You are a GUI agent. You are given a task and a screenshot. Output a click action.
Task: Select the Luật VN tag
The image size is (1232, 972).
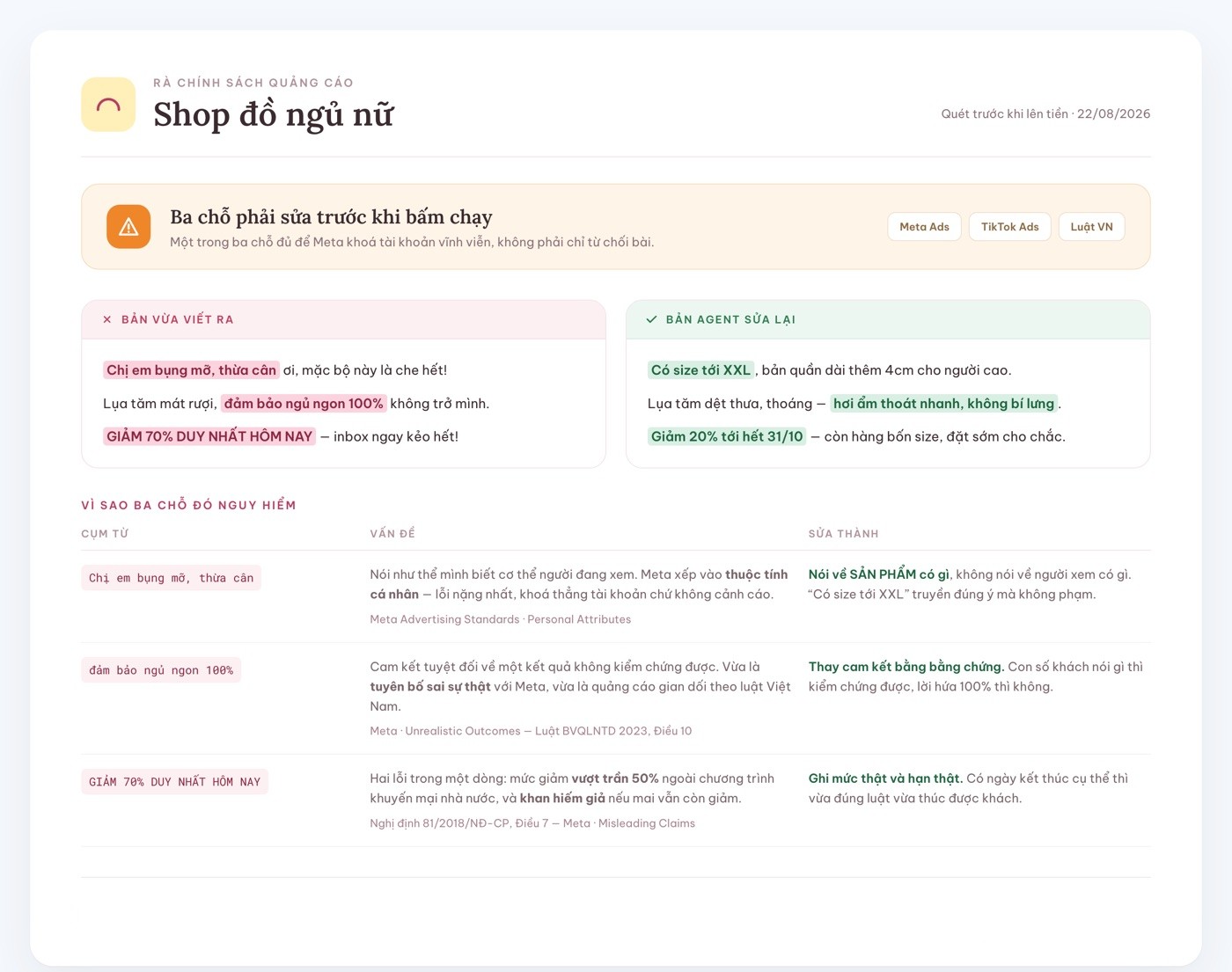pos(1091,227)
